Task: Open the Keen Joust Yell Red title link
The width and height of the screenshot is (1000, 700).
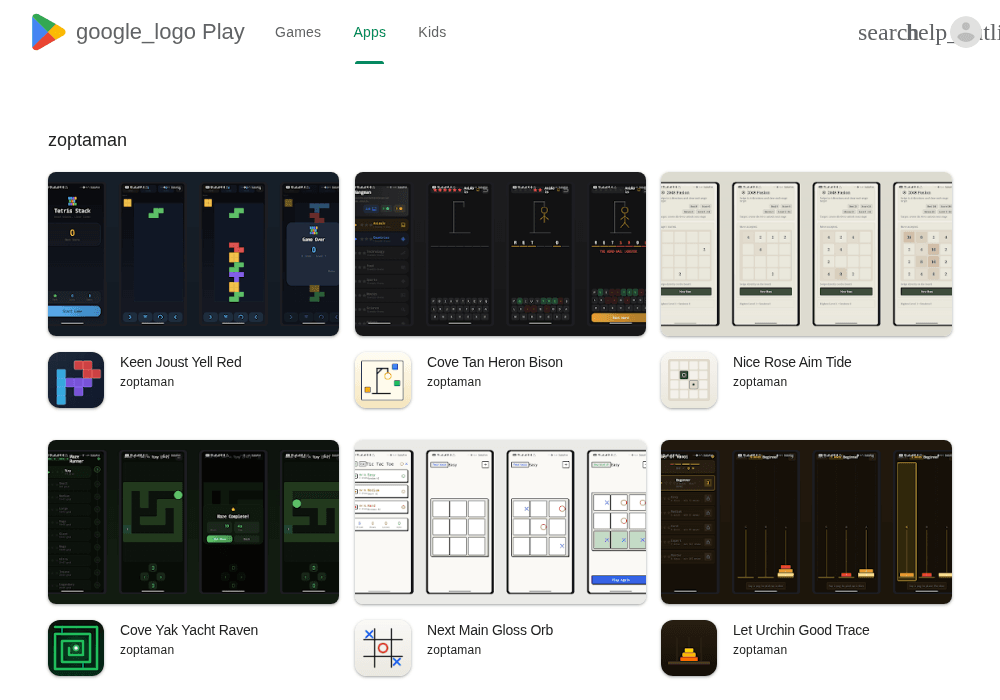Action: point(180,362)
